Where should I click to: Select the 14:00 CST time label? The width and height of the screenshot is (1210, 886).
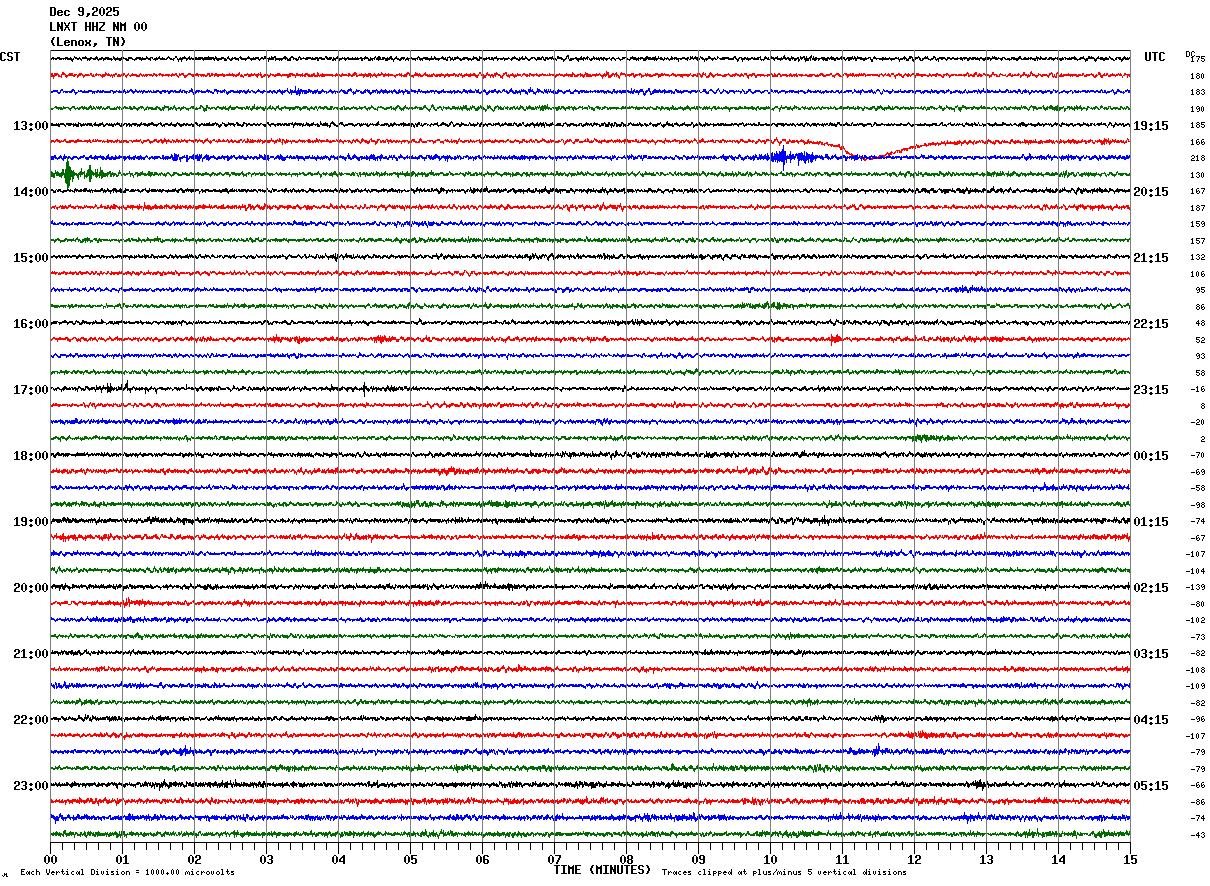tap(31, 192)
